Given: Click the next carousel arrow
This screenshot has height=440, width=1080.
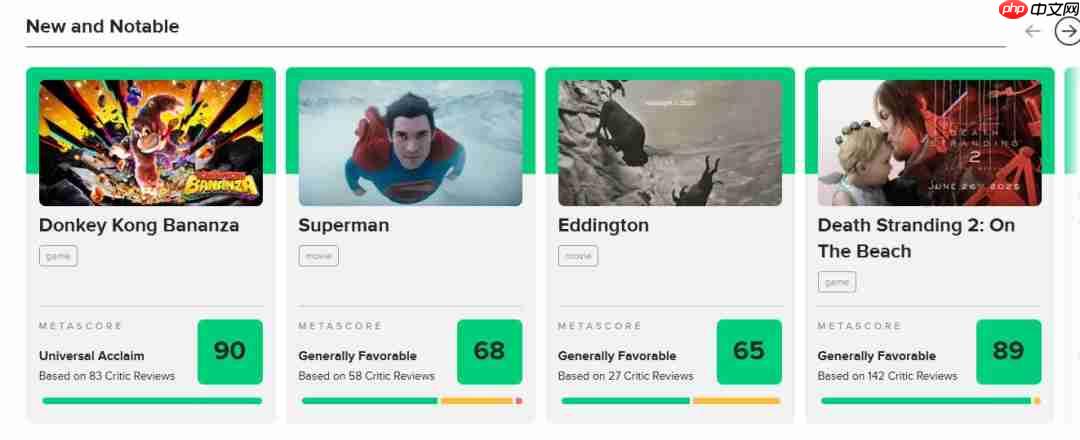Looking at the screenshot, I should [x=1067, y=31].
